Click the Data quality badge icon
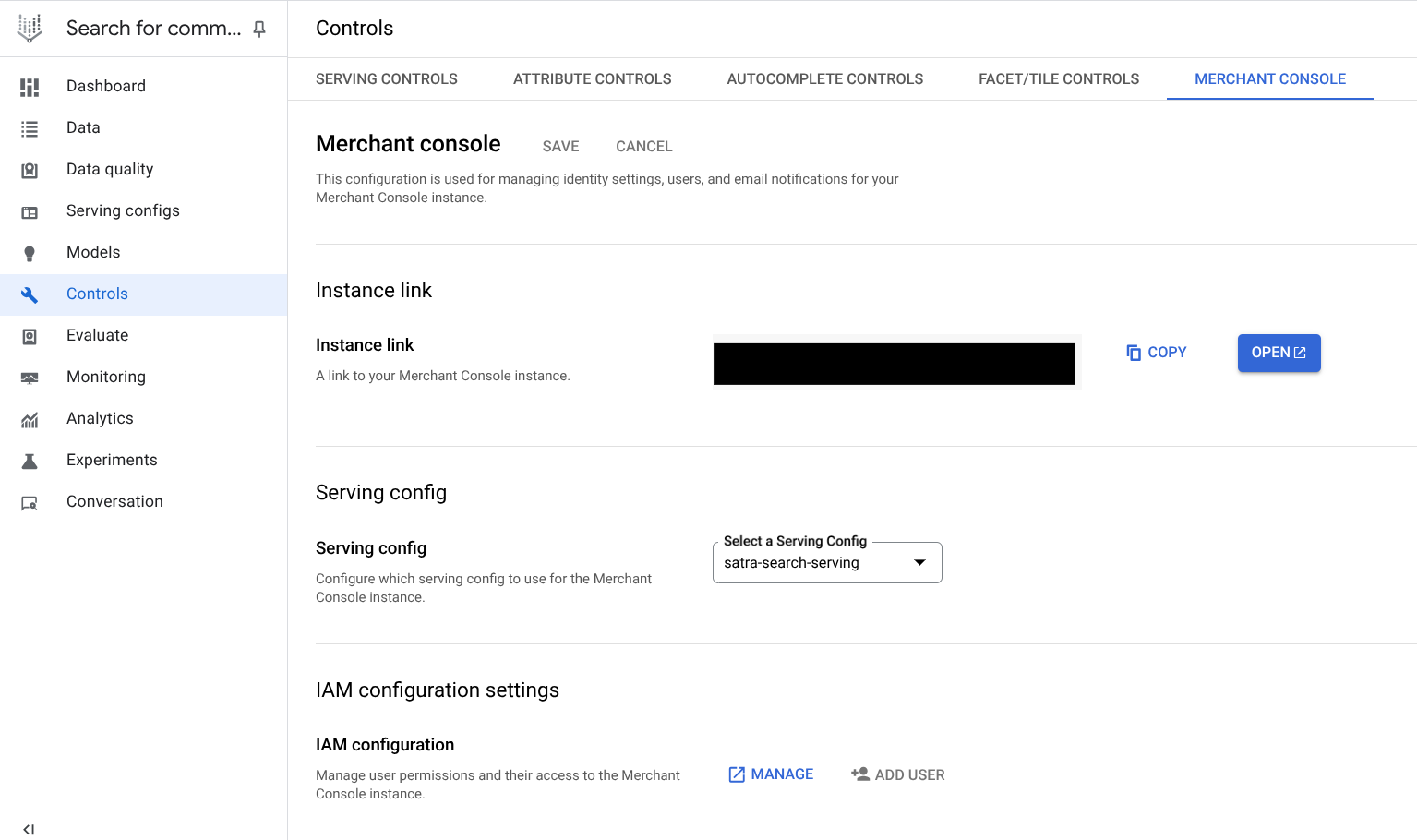1417x840 pixels. tap(29, 169)
